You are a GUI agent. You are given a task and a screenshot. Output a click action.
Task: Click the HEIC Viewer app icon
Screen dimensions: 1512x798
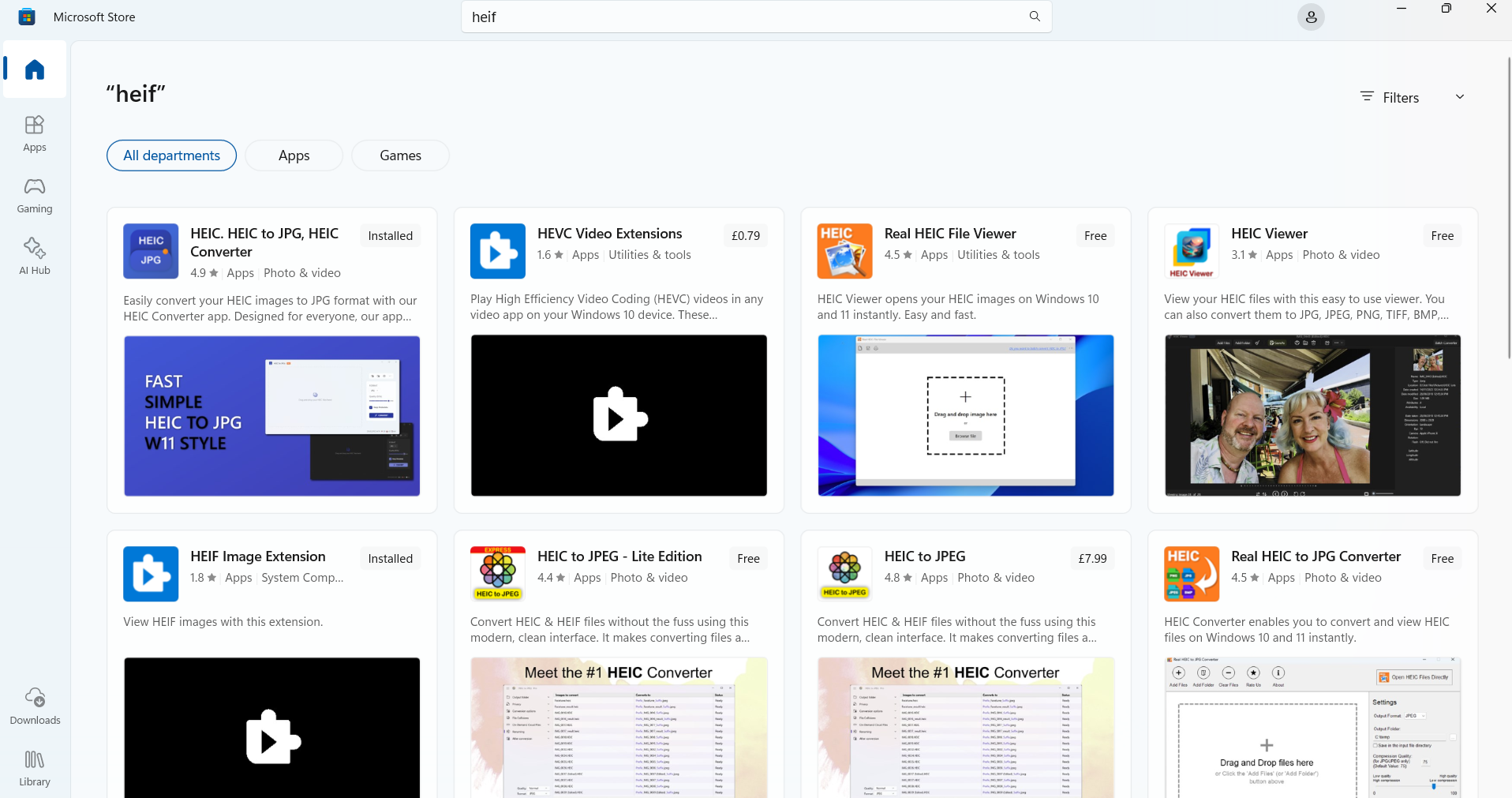pos(1192,251)
